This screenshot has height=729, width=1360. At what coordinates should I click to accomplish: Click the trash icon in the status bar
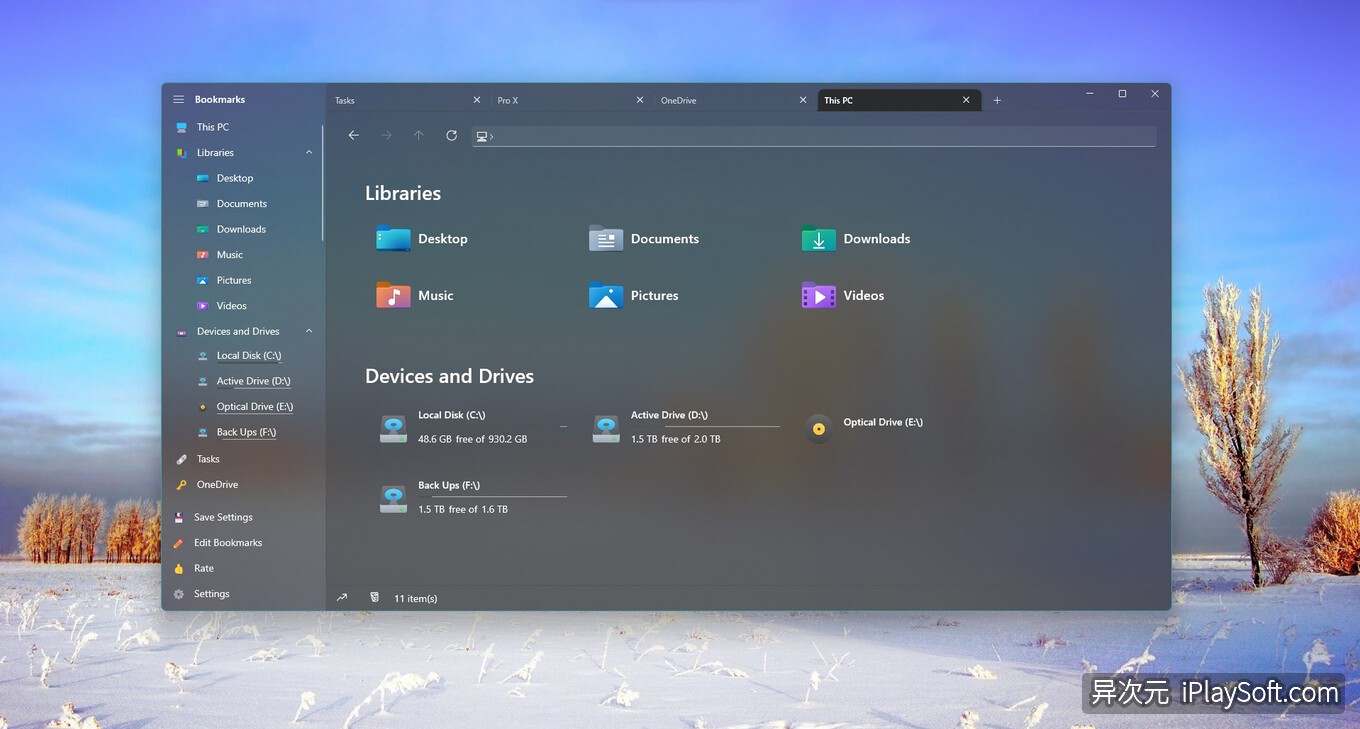tap(374, 596)
